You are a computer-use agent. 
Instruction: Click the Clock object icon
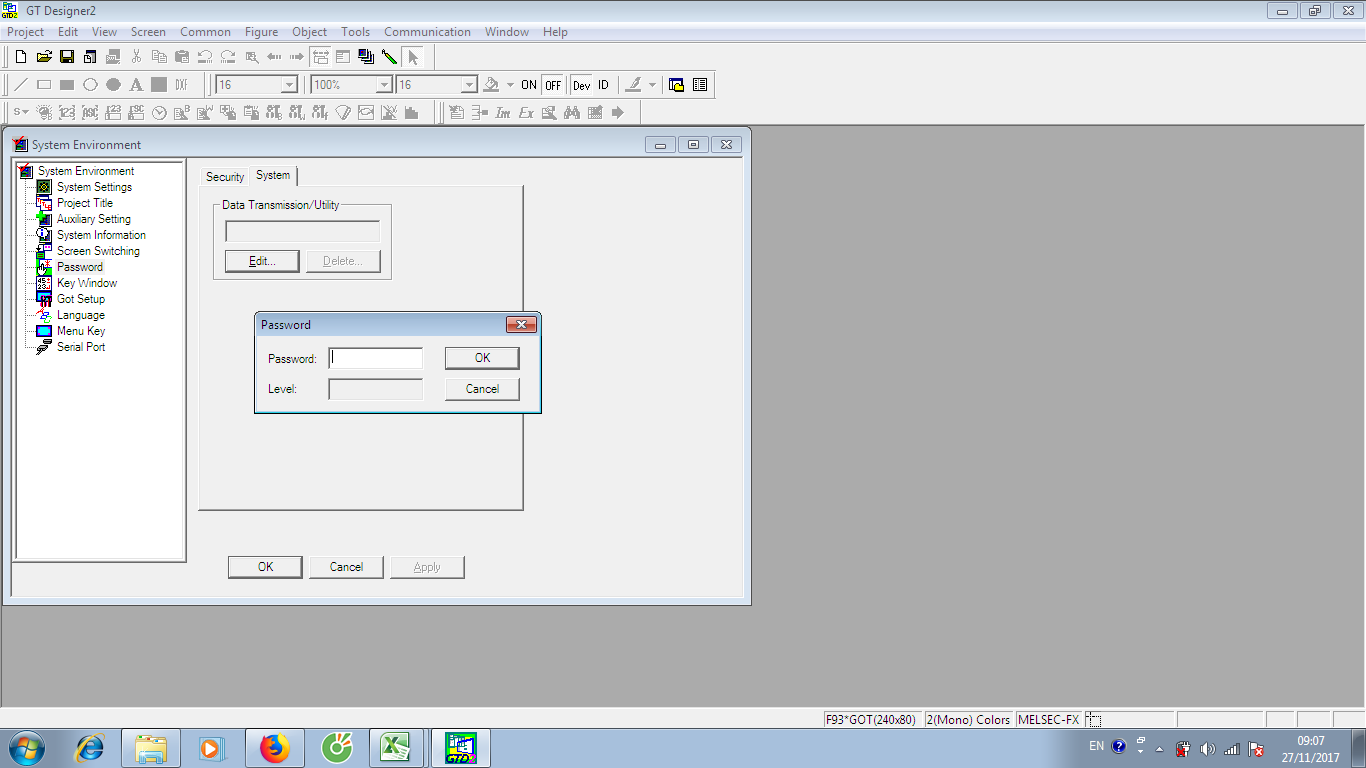coord(159,113)
